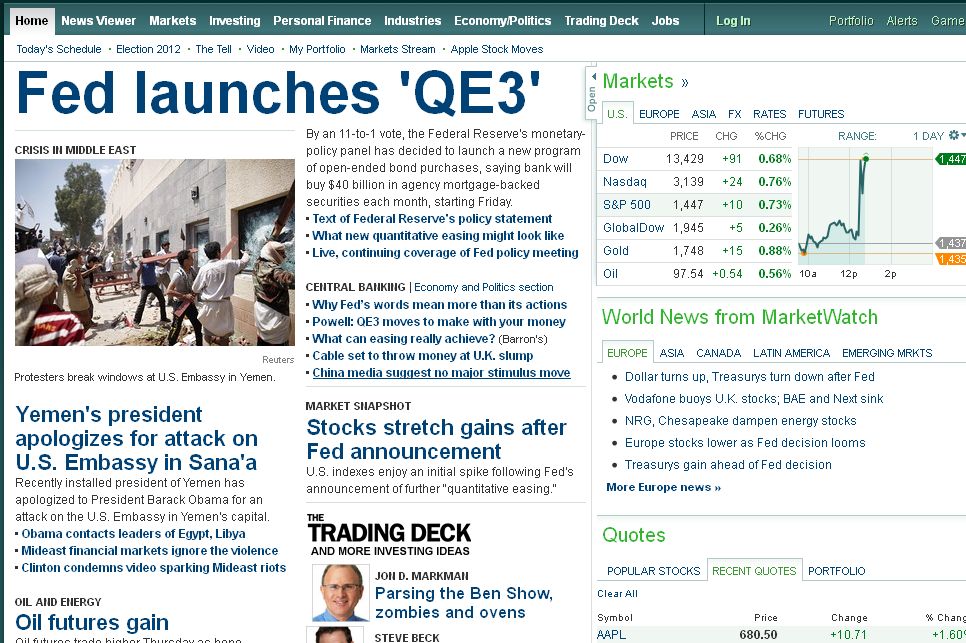Click the intraday market chart
966x643 pixels.
pyautogui.click(x=866, y=206)
